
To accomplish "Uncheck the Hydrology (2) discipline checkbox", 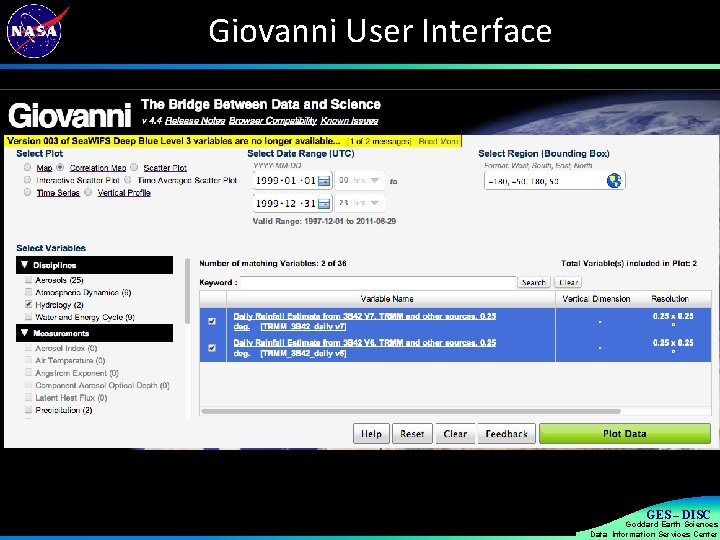I will pos(28,304).
